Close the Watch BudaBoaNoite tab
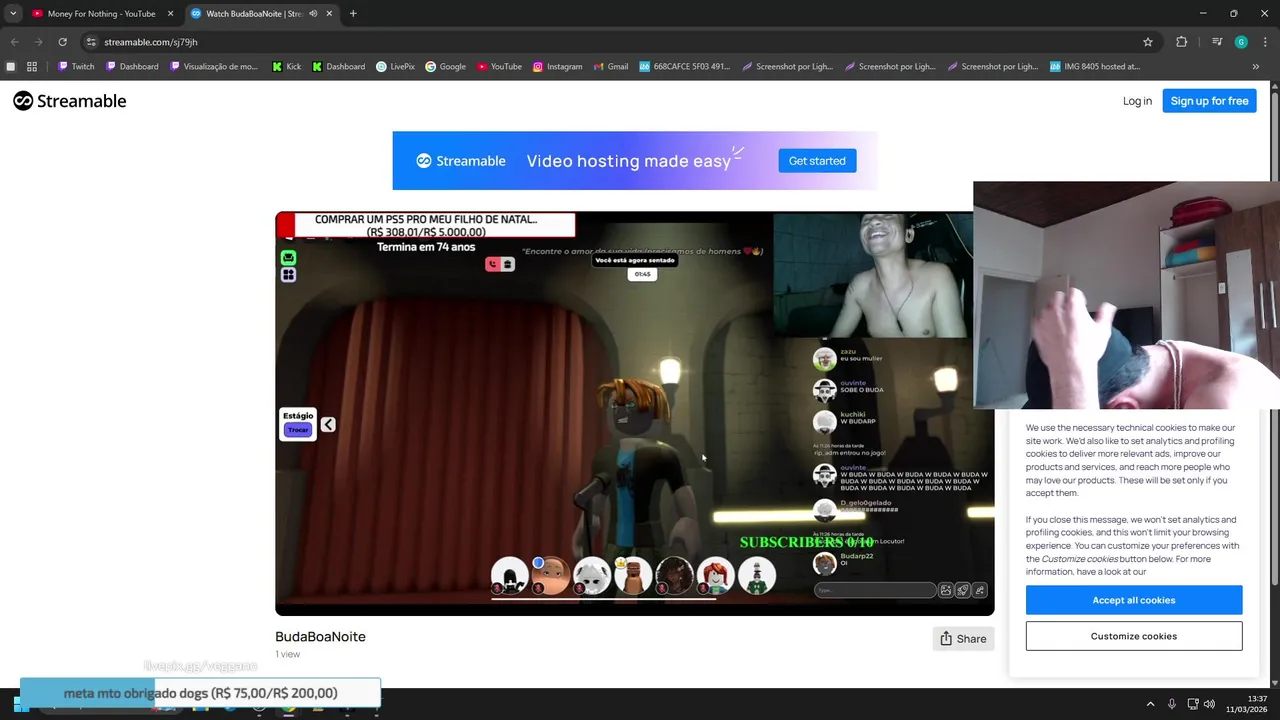The width and height of the screenshot is (1280, 720). point(329,14)
